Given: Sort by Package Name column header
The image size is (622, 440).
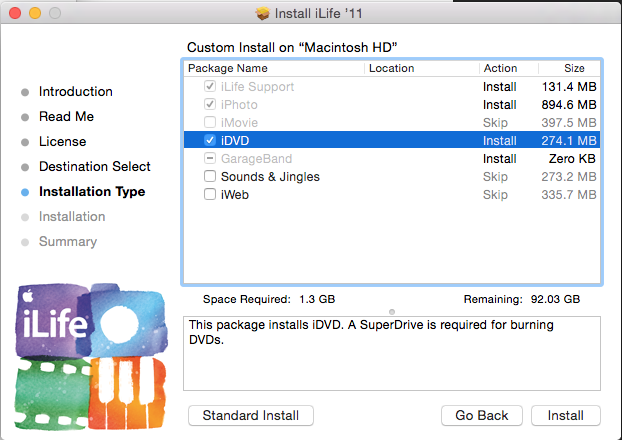Looking at the screenshot, I should pos(273,68).
